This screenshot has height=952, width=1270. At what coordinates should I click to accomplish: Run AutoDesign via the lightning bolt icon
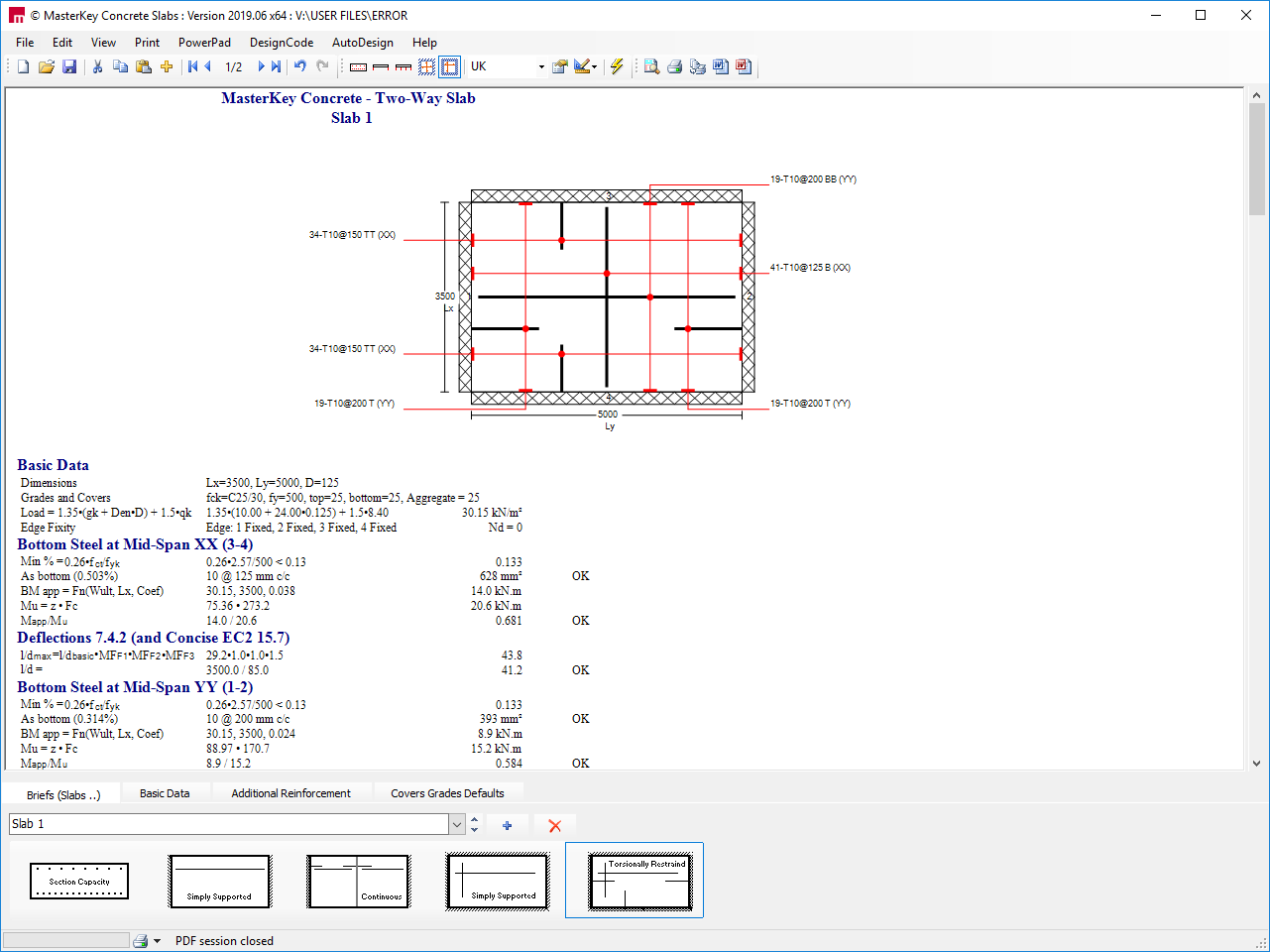coord(616,66)
